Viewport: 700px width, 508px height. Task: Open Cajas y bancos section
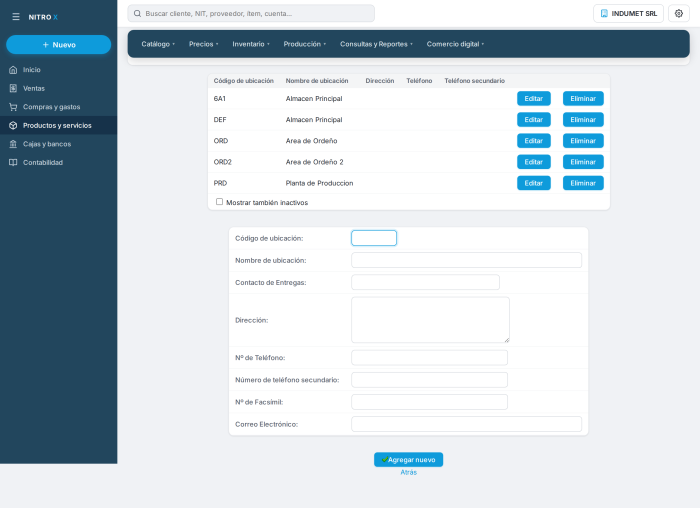pos(58,144)
